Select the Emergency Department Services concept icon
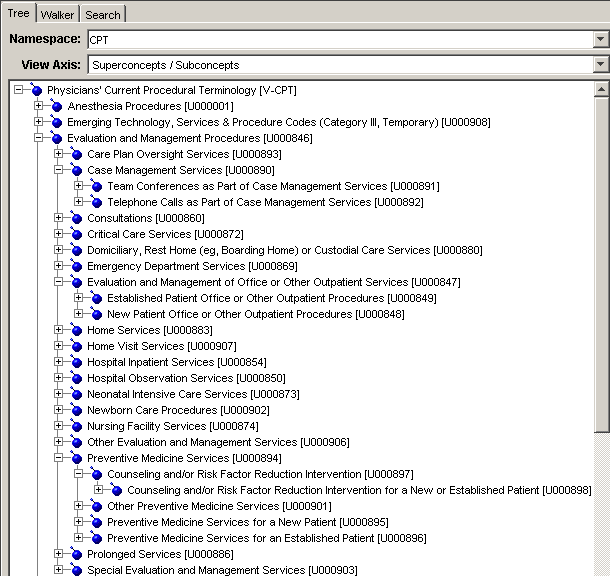Viewport: 610px width, 576px height. [77, 266]
